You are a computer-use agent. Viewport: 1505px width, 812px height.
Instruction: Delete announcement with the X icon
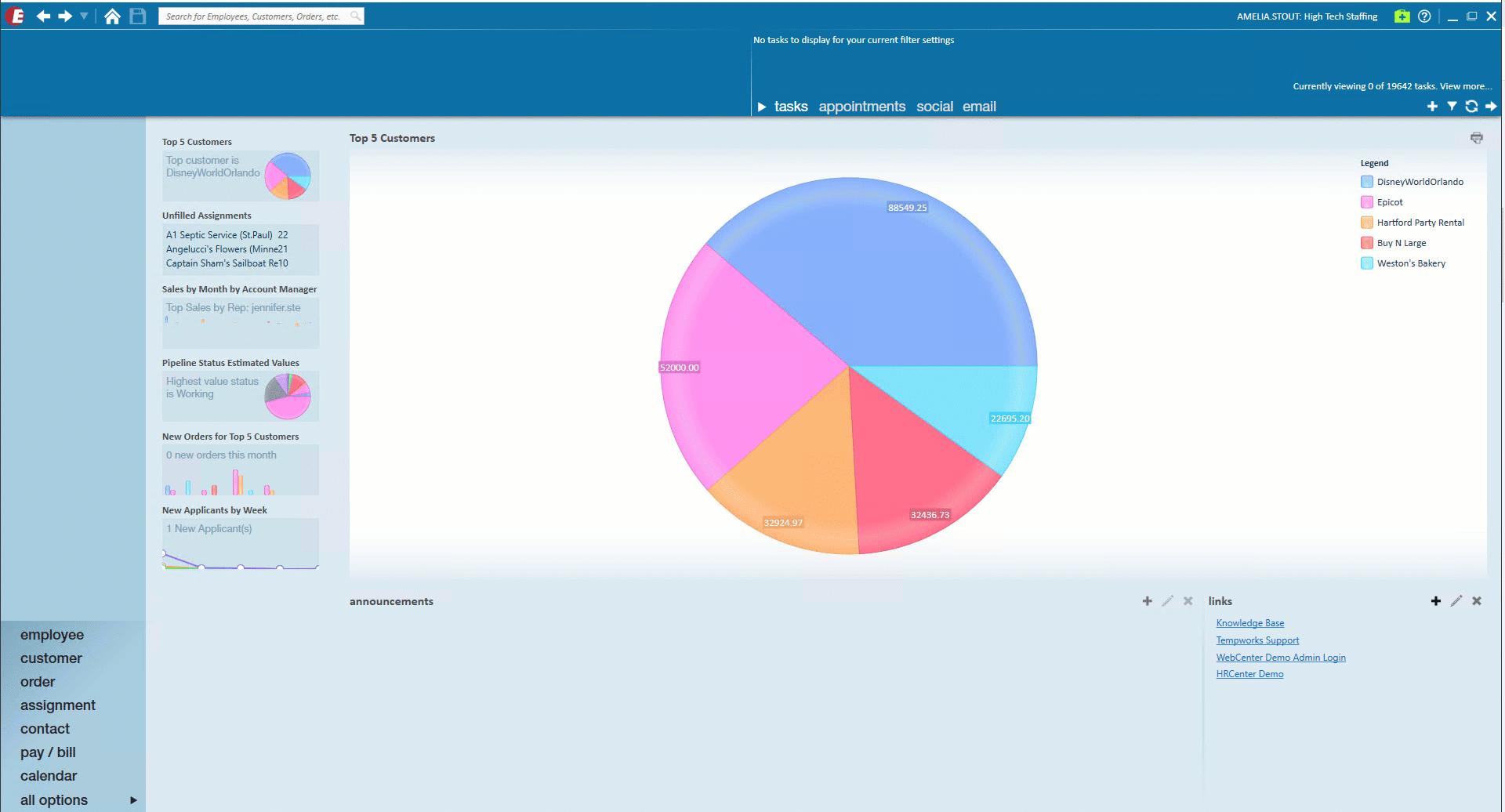(1188, 601)
